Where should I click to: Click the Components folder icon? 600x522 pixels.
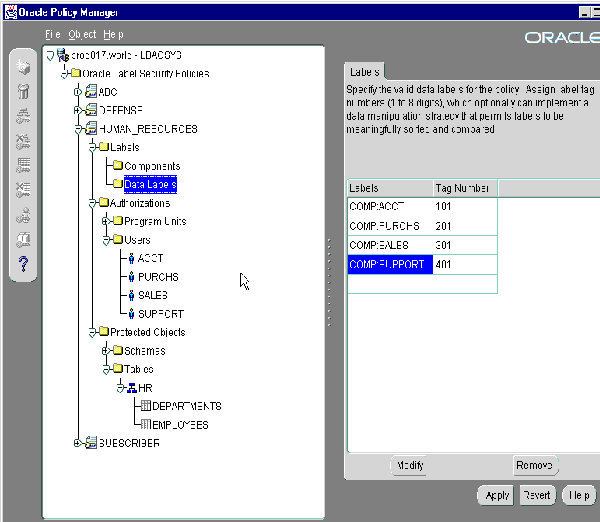(x=117, y=166)
